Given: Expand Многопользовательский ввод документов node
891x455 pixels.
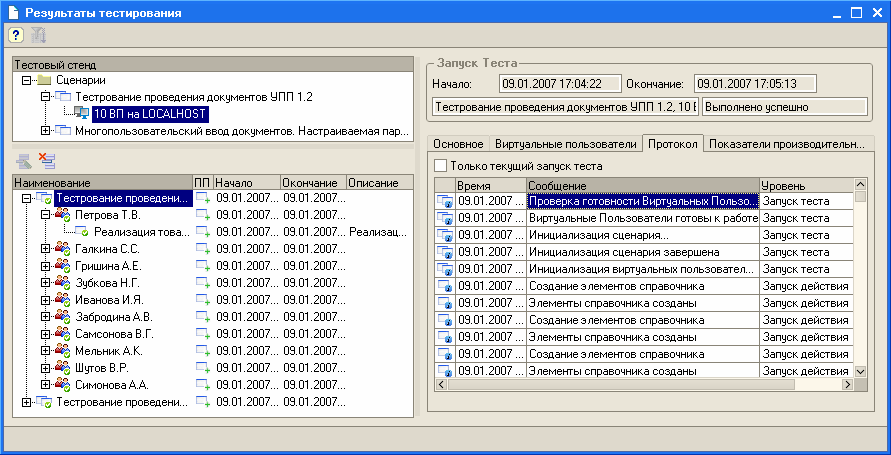Looking at the screenshot, I should click(45, 131).
